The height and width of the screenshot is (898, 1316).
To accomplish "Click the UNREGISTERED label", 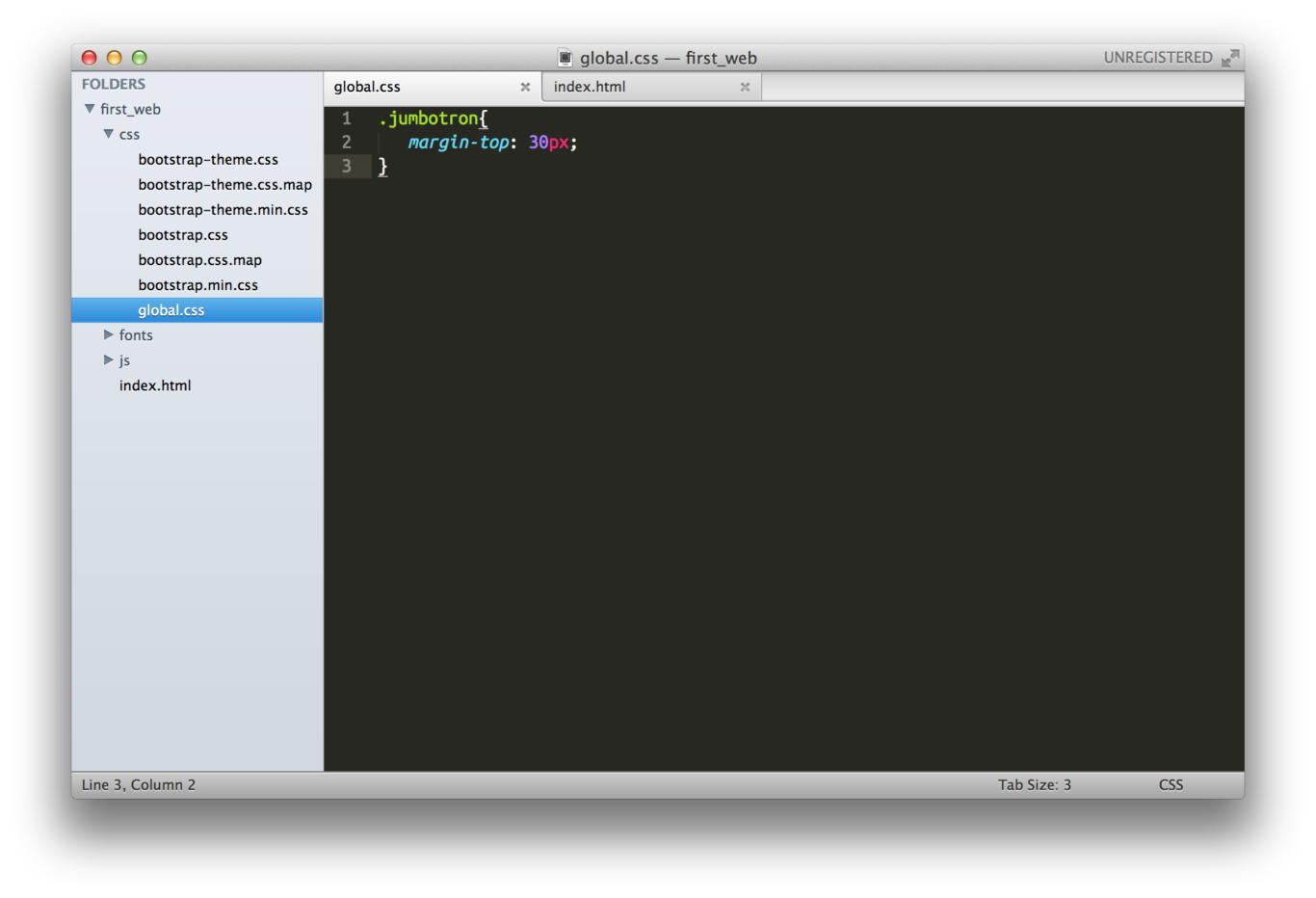I will tap(1157, 58).
